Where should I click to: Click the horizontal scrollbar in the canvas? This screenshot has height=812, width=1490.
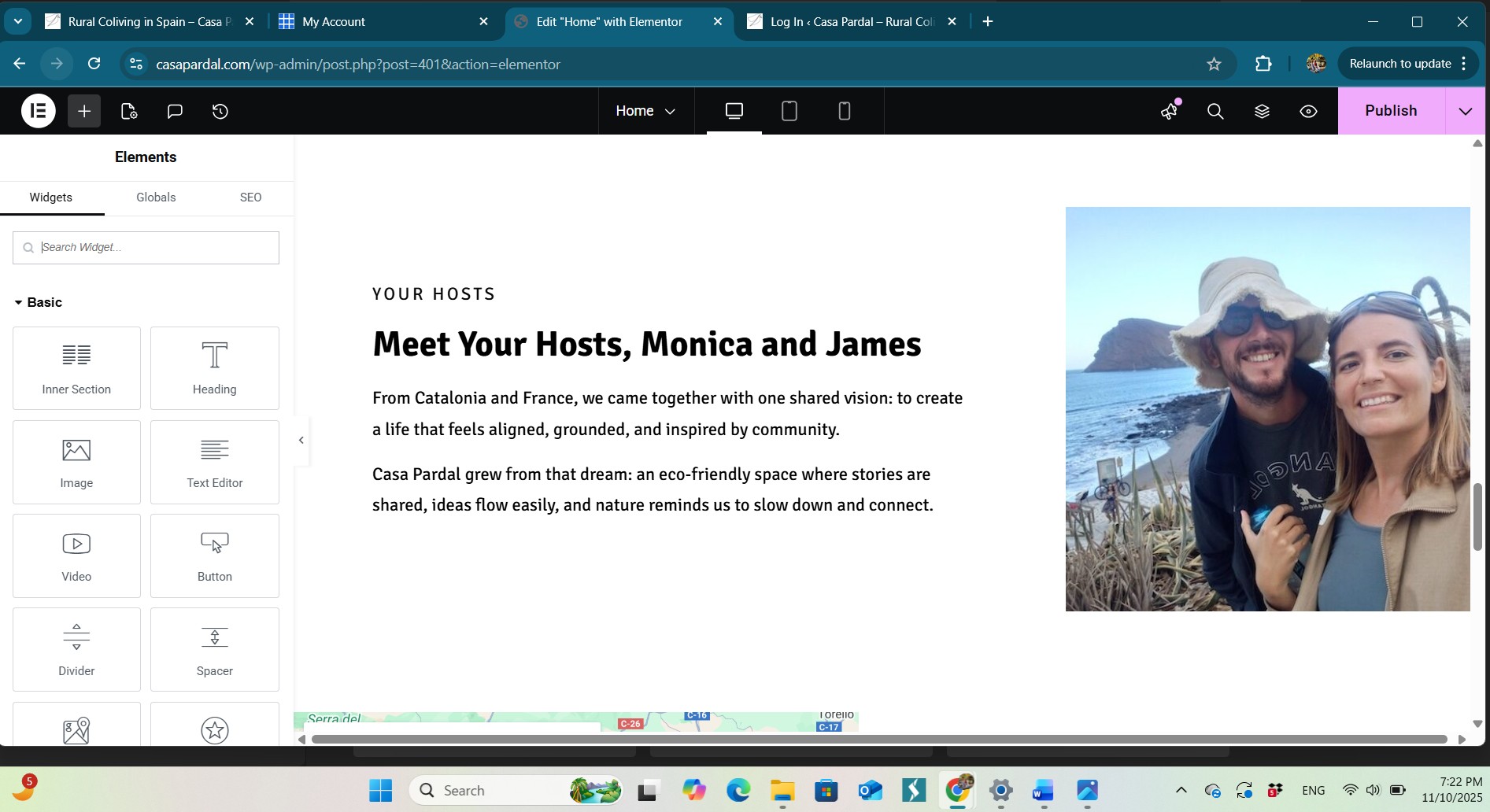878,739
